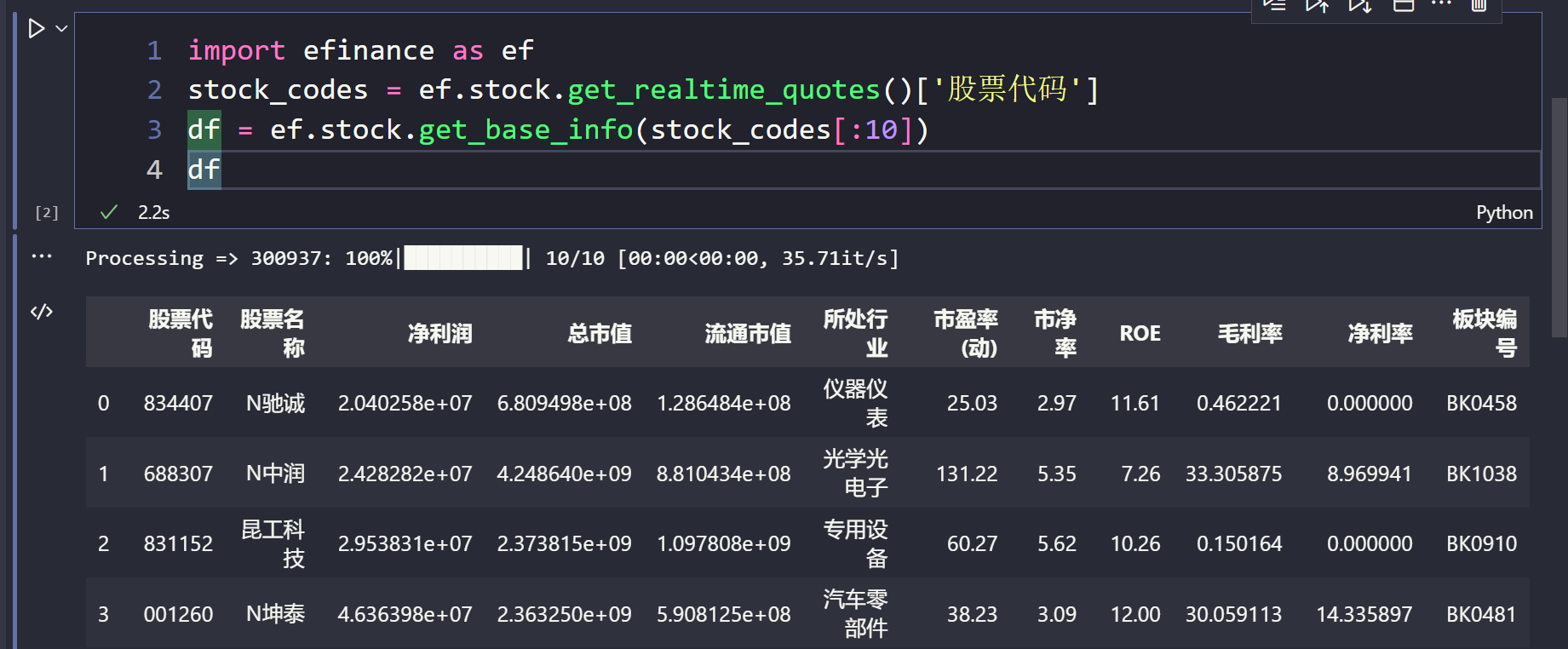Execute cells above this one
Image resolution: width=1568 pixels, height=649 pixels.
click(x=1317, y=5)
